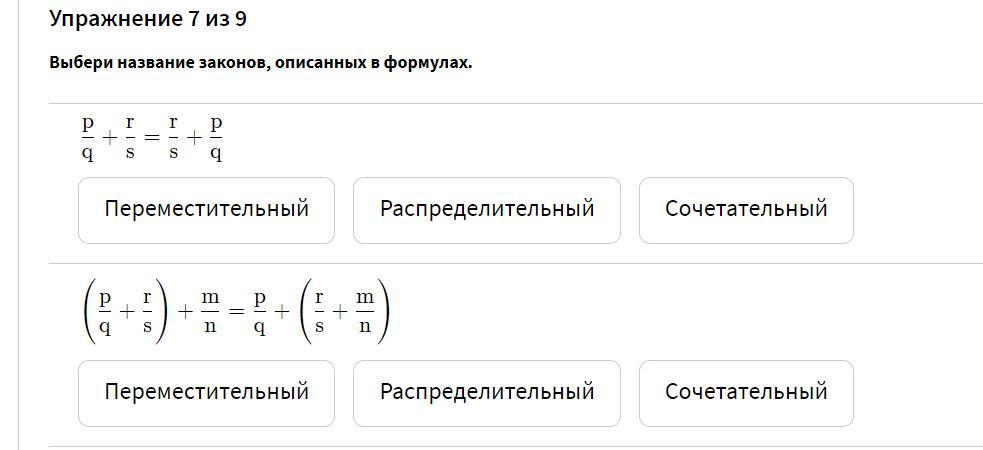Pick Сочетательный for the second formula
The width and height of the screenshot is (983, 450).
pos(746,392)
